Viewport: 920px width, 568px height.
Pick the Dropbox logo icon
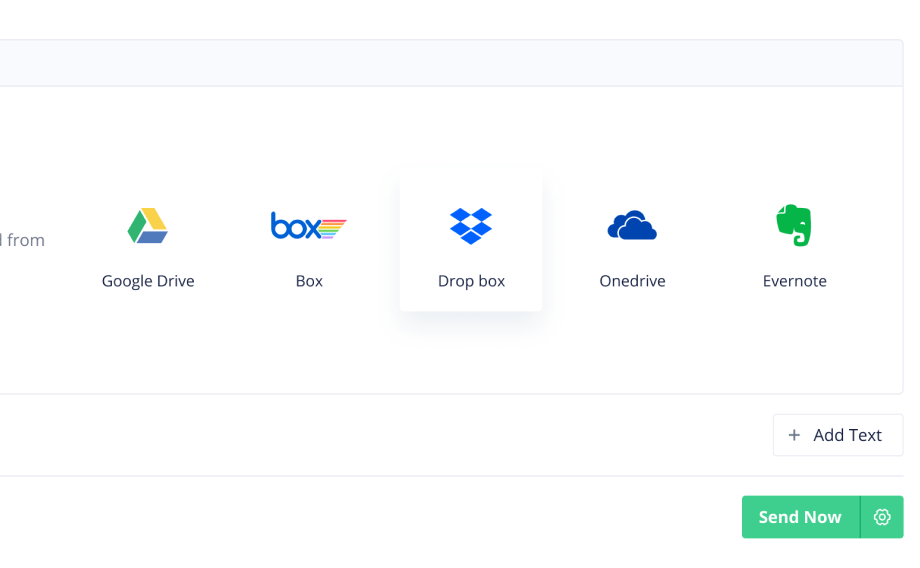click(x=471, y=226)
